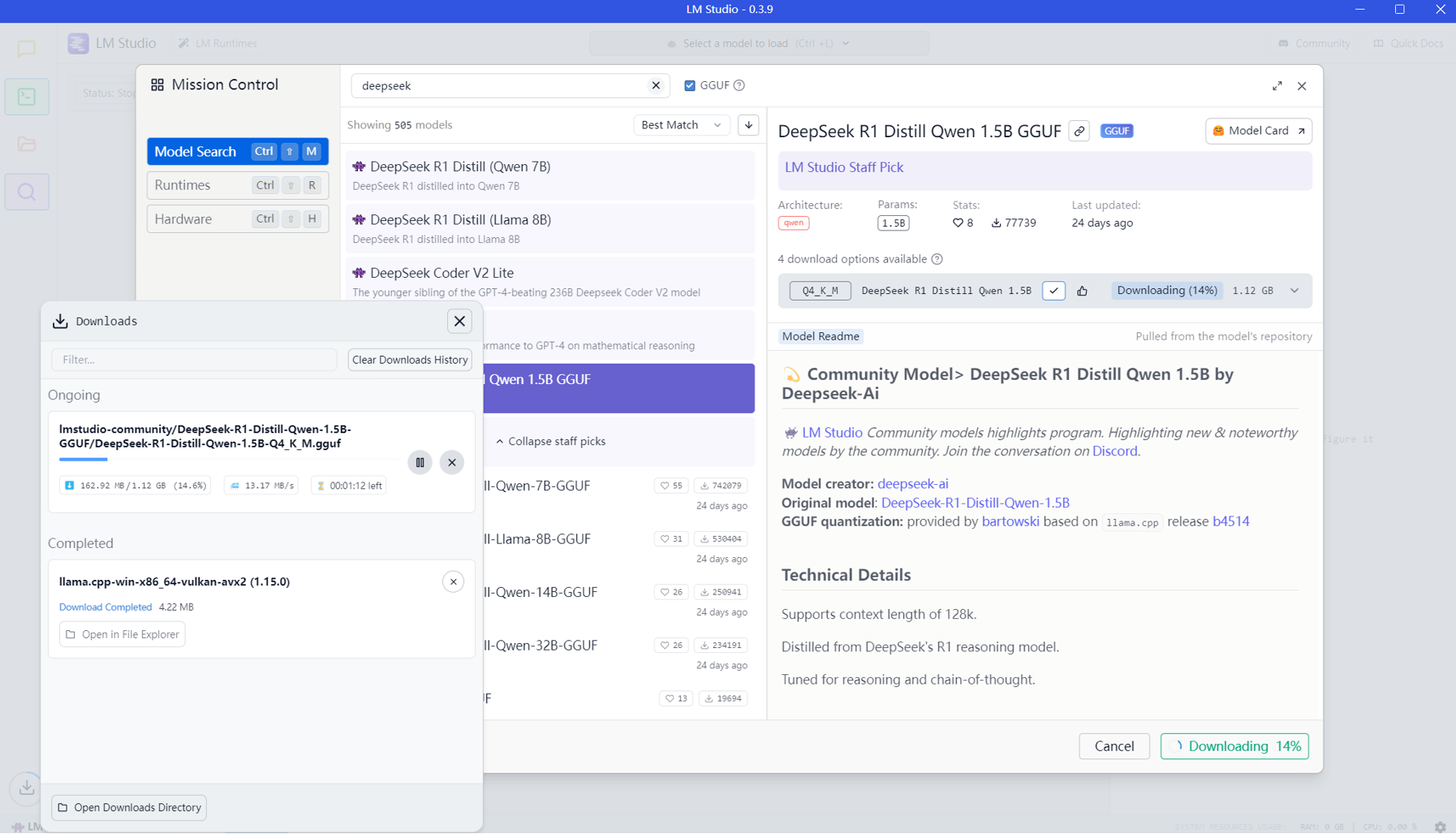Select the Qwen-32B-GGUF model row
This screenshot has height=834, width=1456.
[619, 655]
